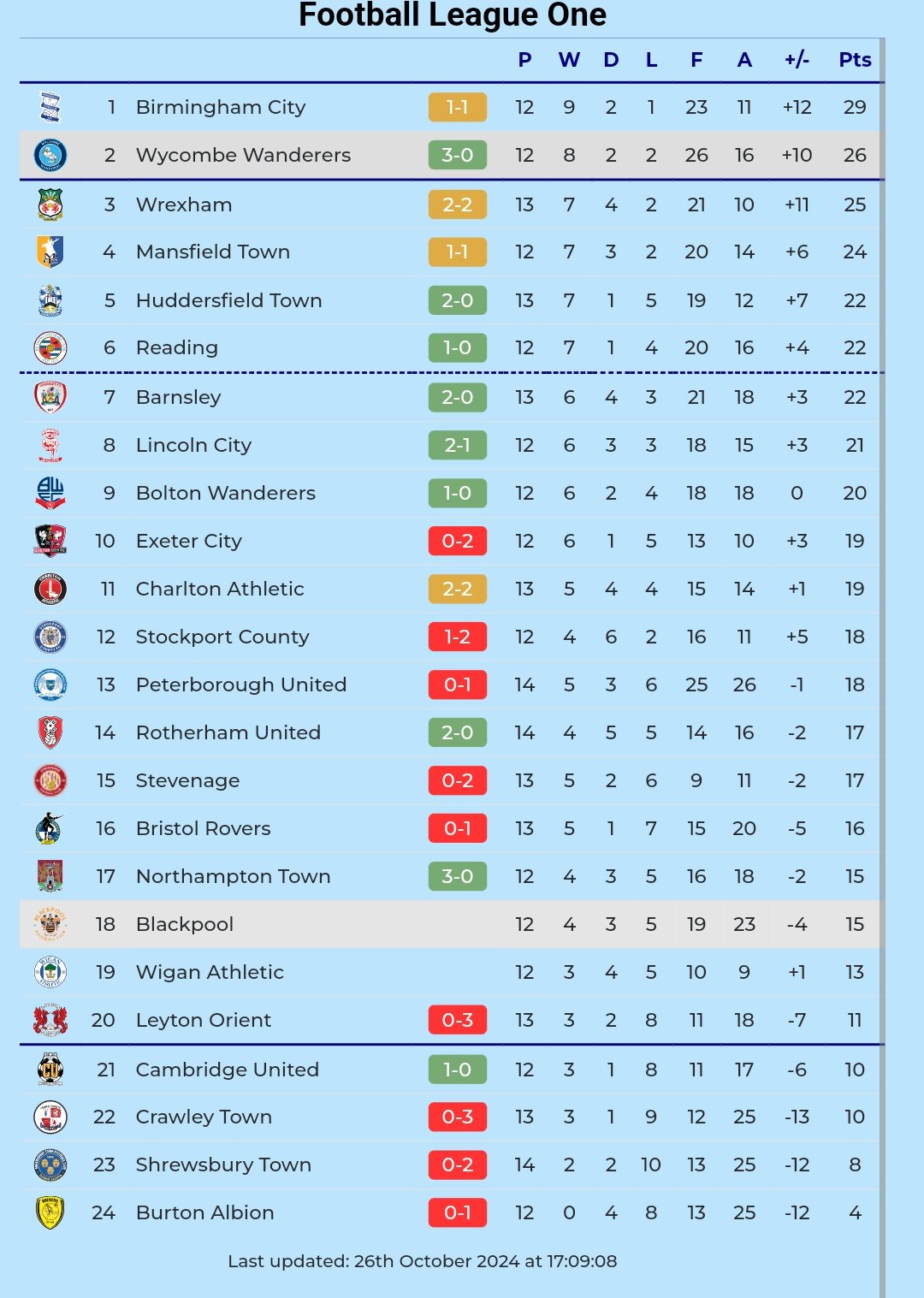Click the Blackpool club badge
924x1298 pixels.
(x=50, y=924)
